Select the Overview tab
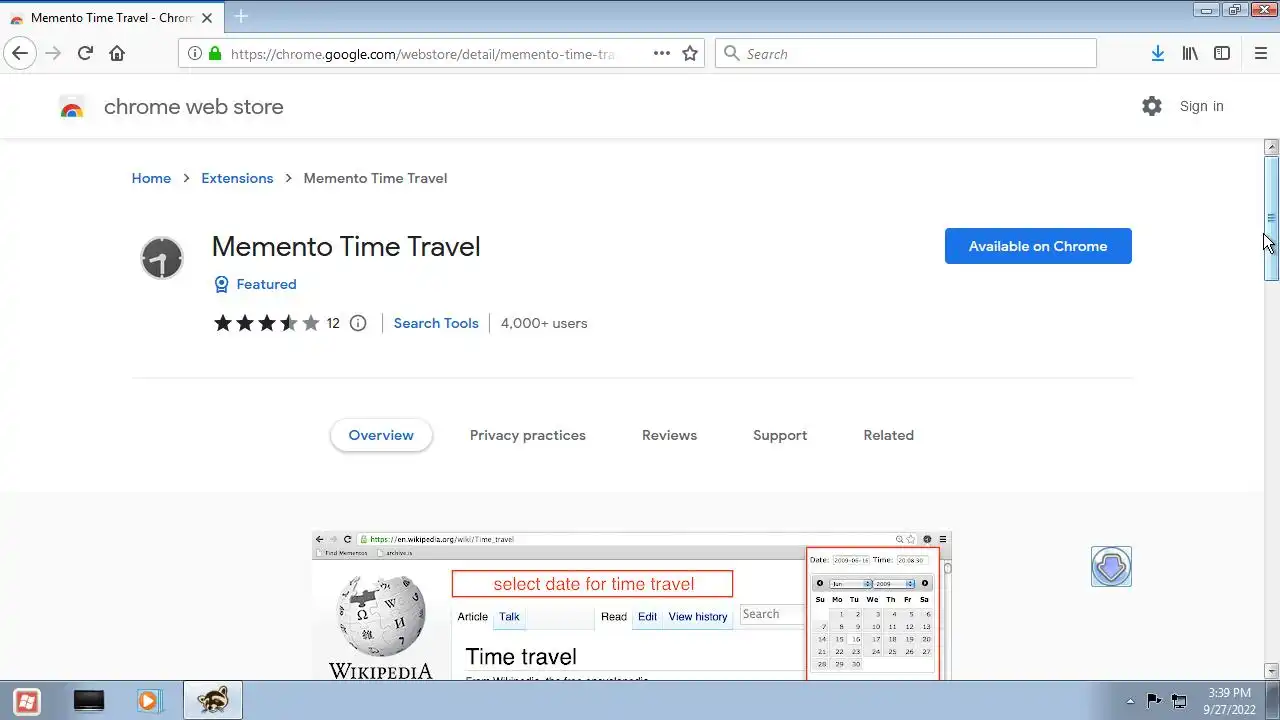Image resolution: width=1280 pixels, height=720 pixels. (381, 435)
